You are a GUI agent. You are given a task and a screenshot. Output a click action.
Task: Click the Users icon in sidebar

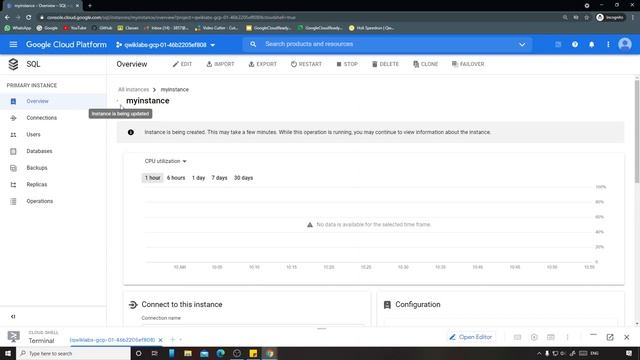pos(13,135)
